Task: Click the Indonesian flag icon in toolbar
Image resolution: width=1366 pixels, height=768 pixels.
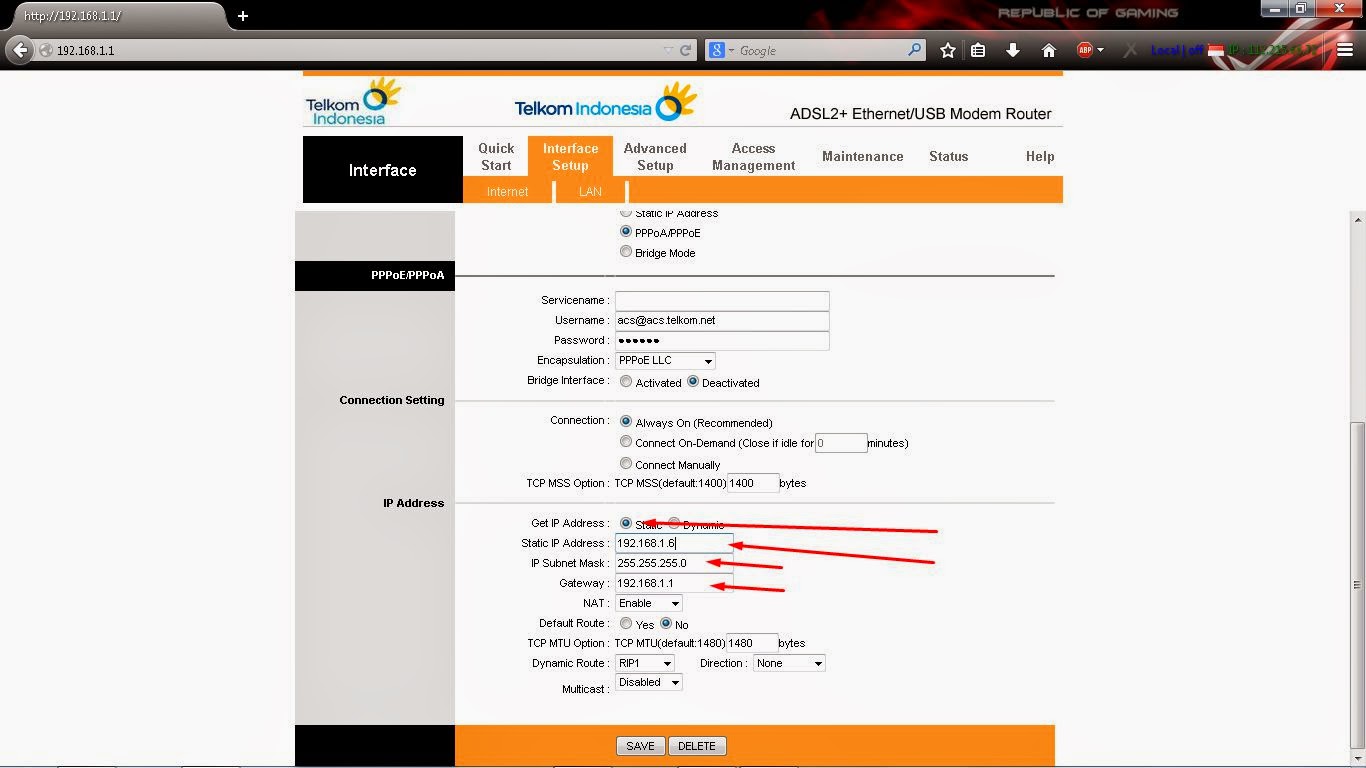Action: point(1216,50)
